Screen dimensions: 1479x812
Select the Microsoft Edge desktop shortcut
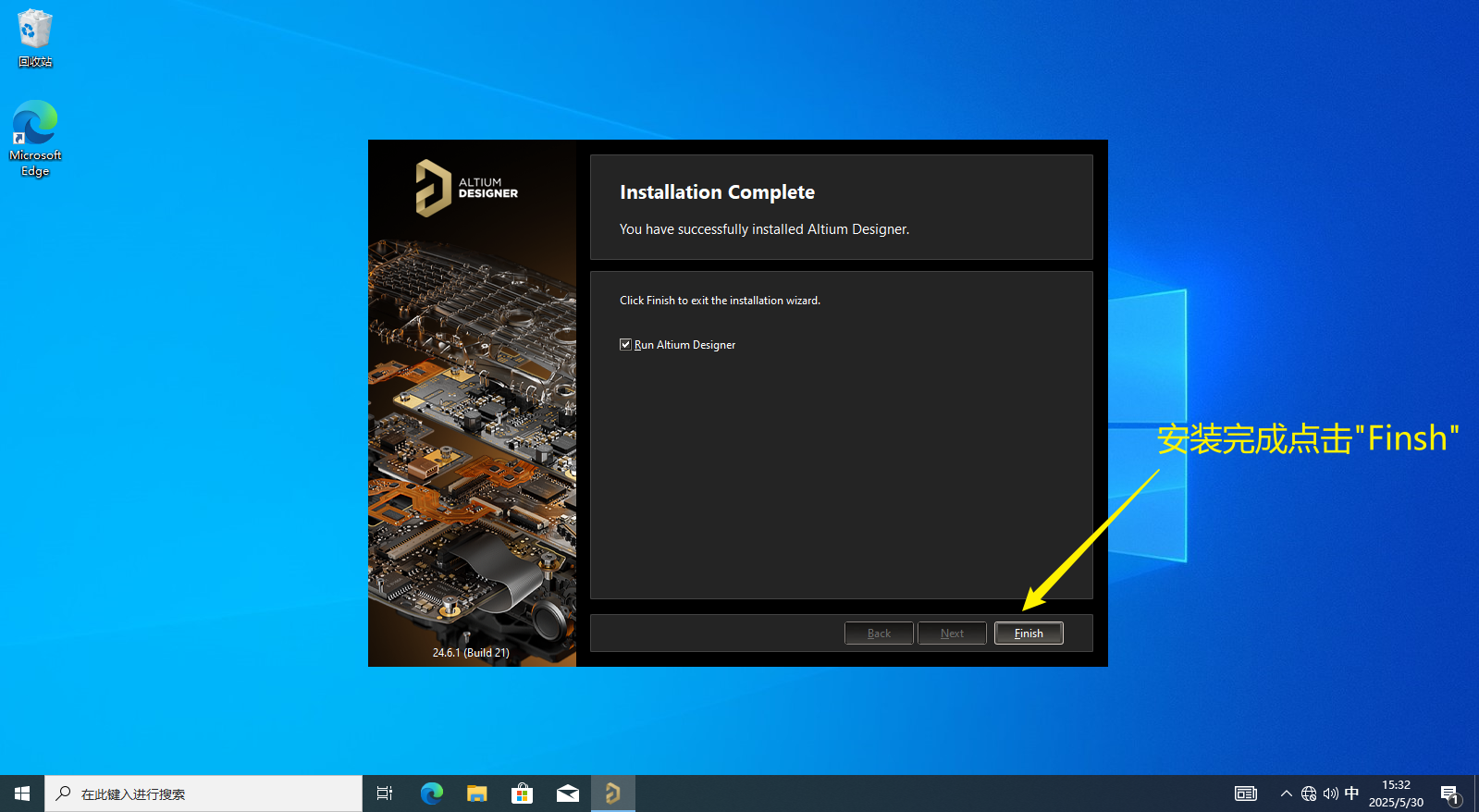pyautogui.click(x=35, y=139)
